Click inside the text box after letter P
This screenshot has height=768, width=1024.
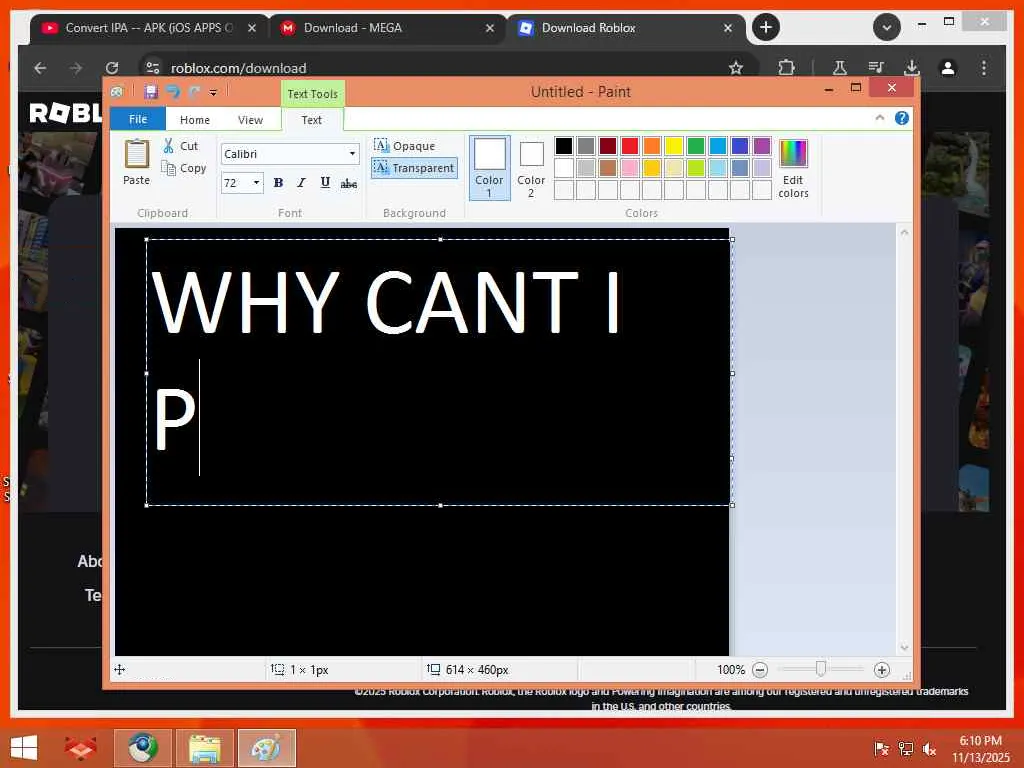click(x=199, y=418)
